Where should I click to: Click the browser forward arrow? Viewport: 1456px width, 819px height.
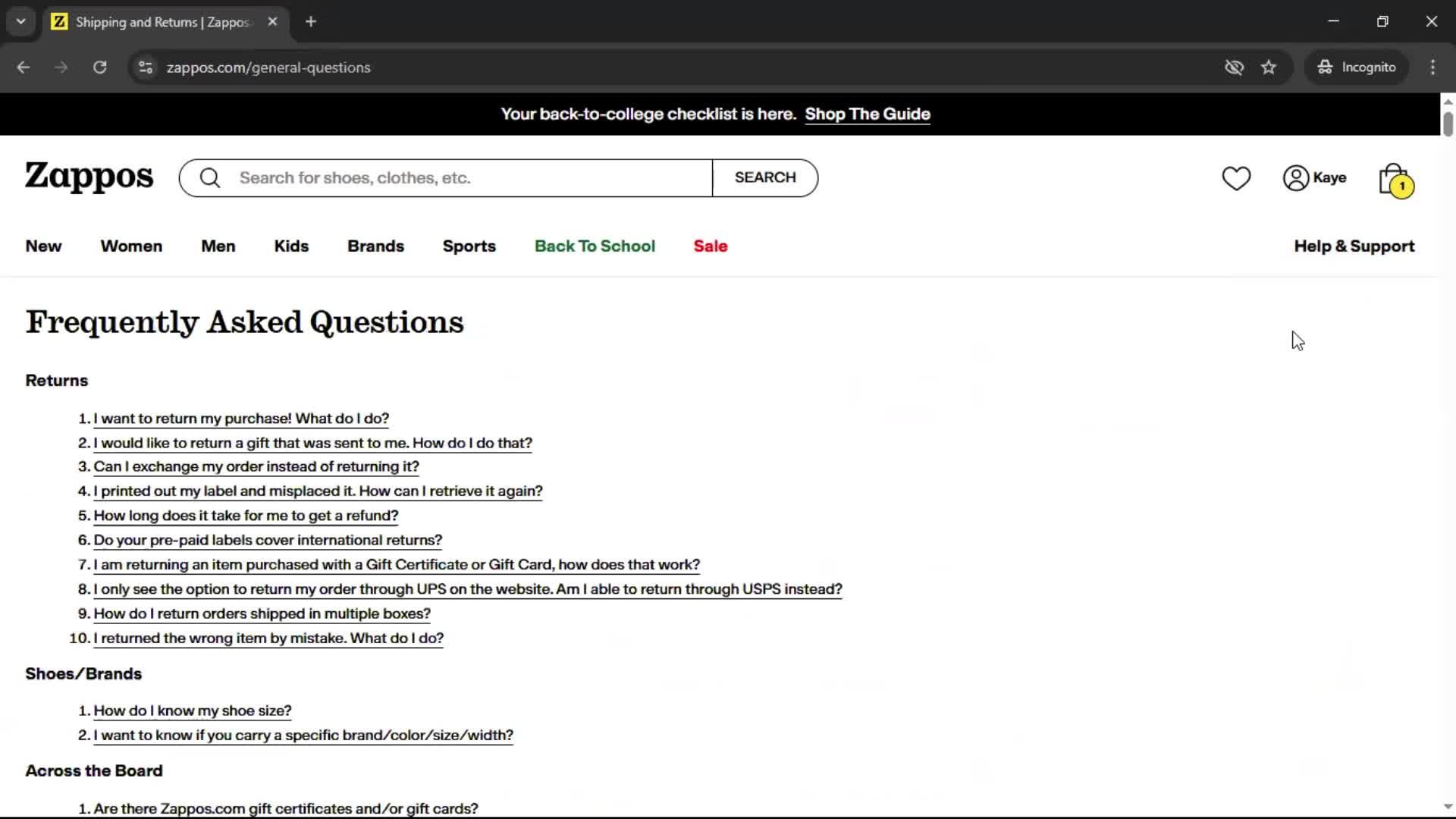point(61,67)
